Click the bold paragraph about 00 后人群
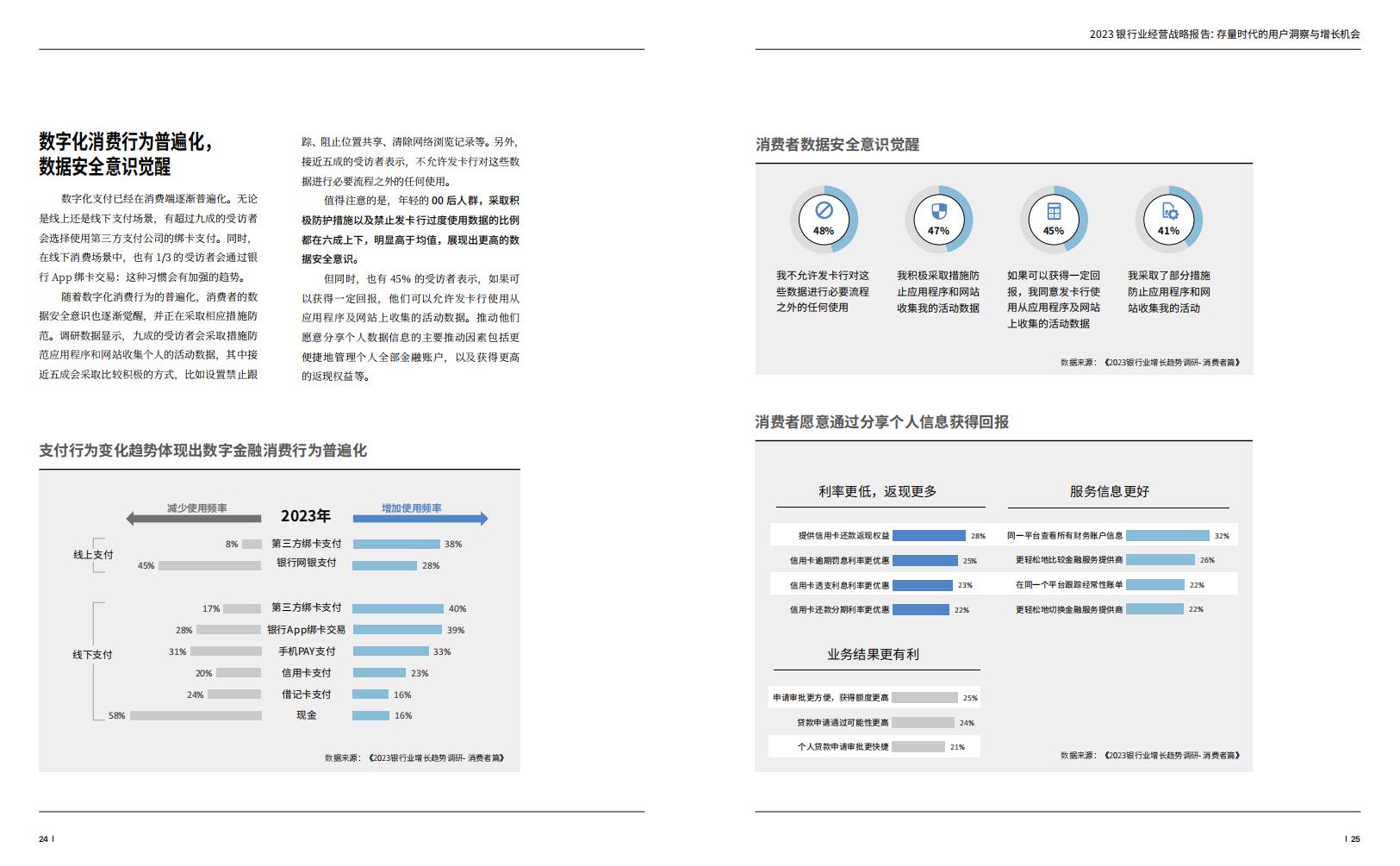 click(x=410, y=229)
